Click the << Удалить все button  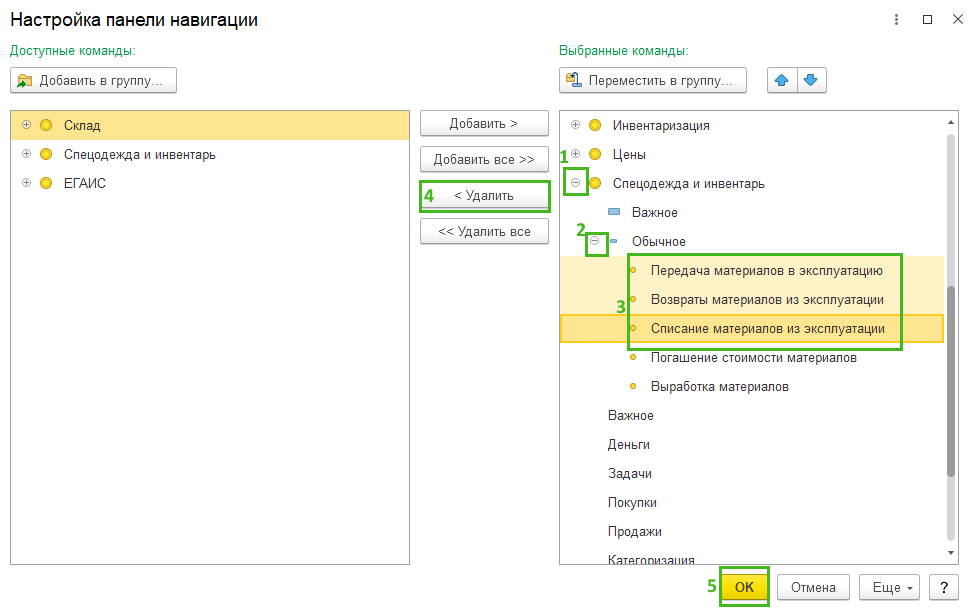coord(484,232)
